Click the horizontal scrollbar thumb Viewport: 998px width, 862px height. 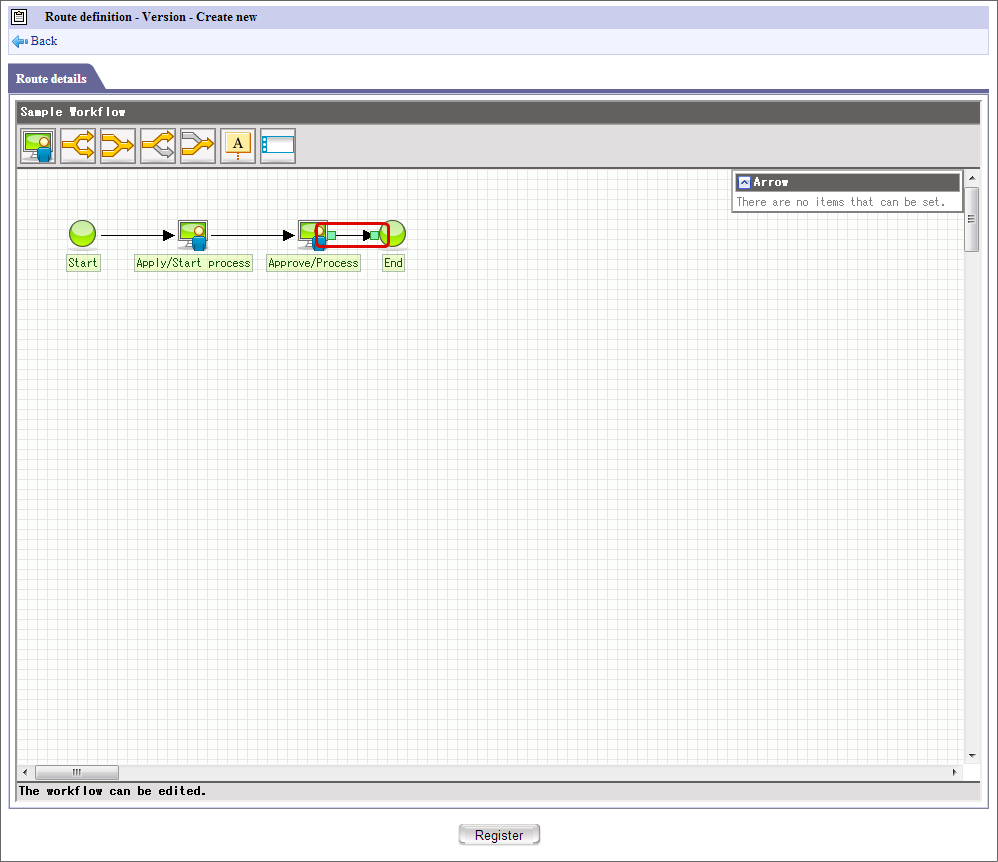coord(76,772)
